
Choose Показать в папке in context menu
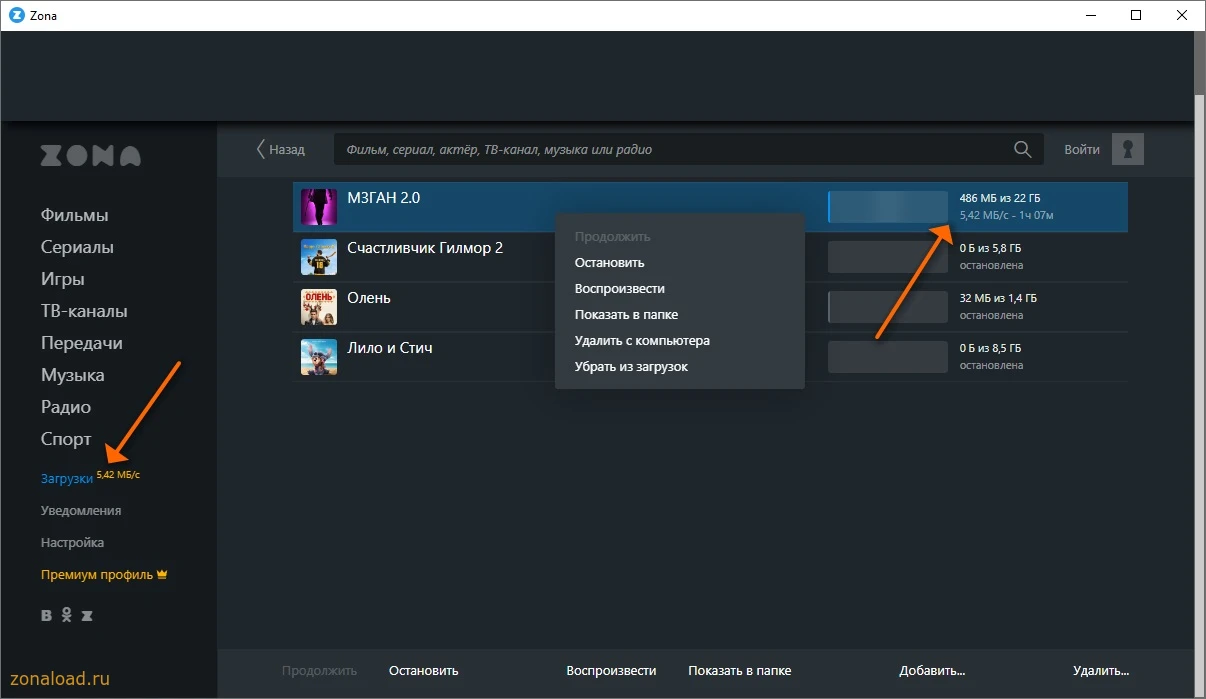626,315
